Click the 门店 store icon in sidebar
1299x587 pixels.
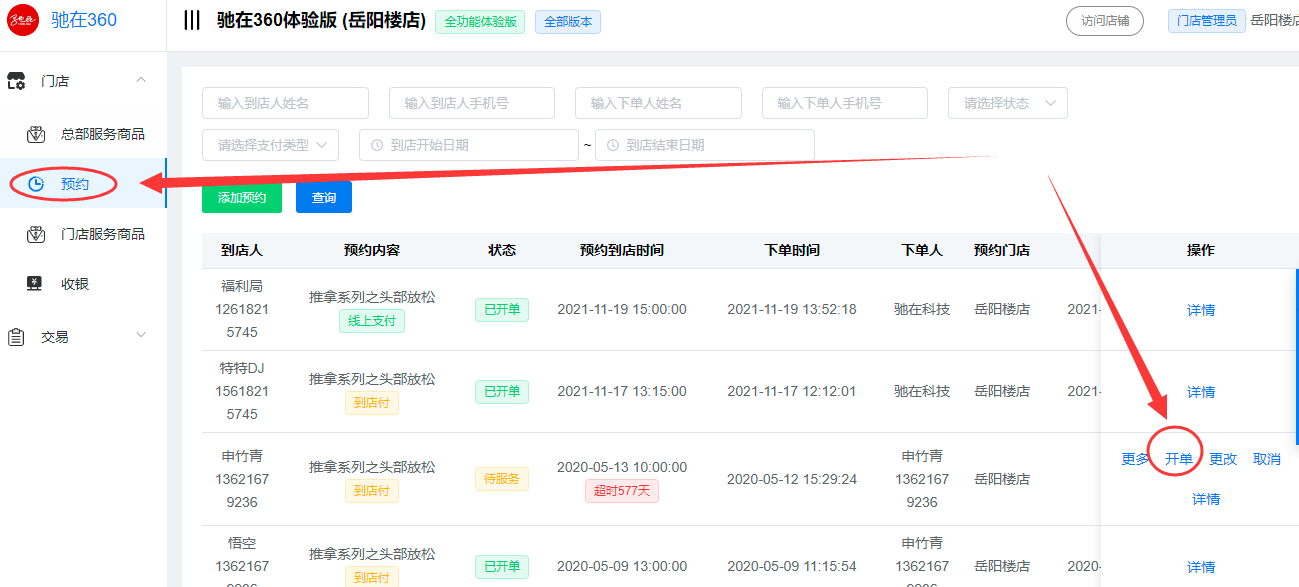click(x=16, y=81)
